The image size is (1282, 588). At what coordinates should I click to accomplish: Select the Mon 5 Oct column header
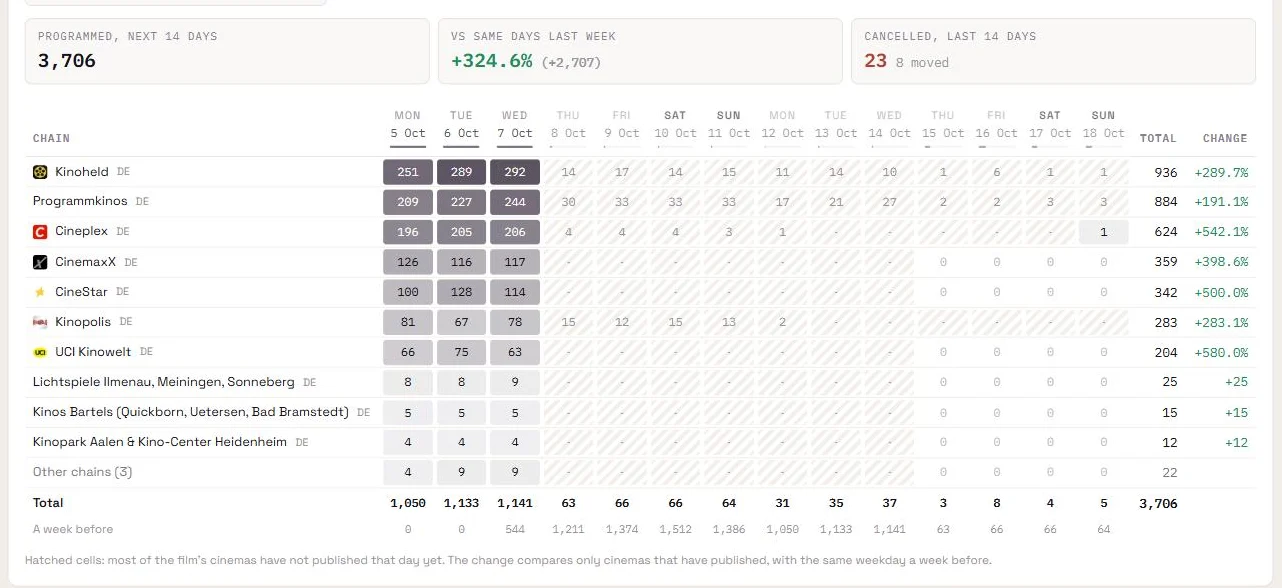point(408,125)
